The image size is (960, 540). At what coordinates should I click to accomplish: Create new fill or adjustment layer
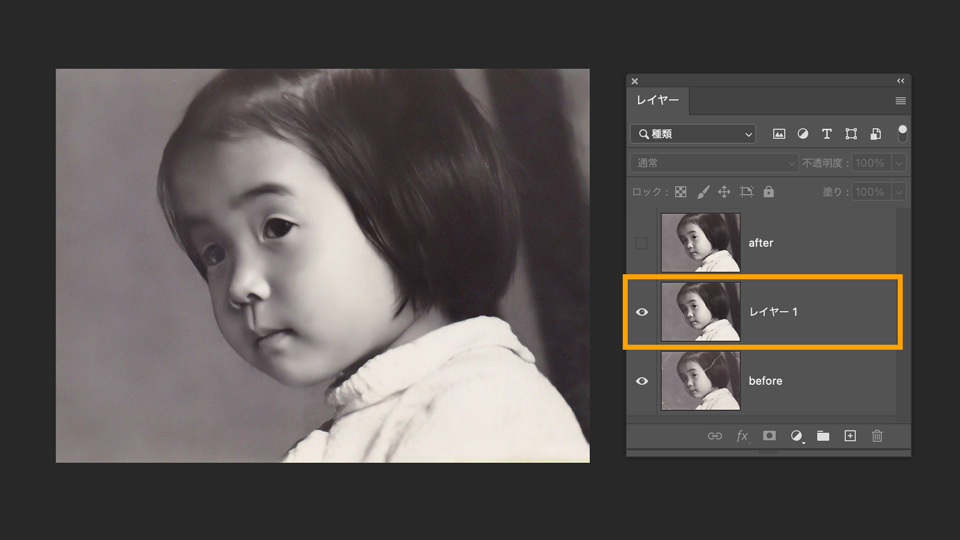[796, 436]
